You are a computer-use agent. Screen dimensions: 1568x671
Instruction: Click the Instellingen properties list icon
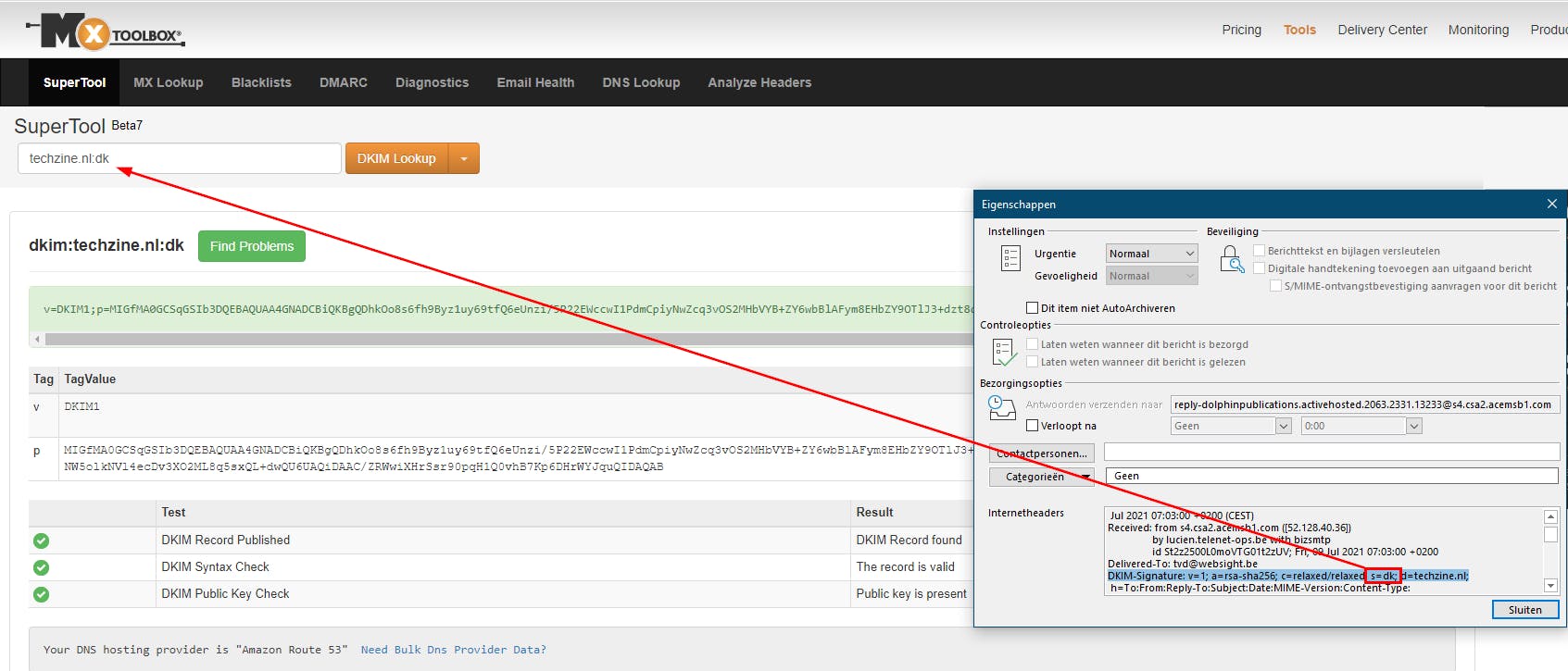pos(1010,258)
